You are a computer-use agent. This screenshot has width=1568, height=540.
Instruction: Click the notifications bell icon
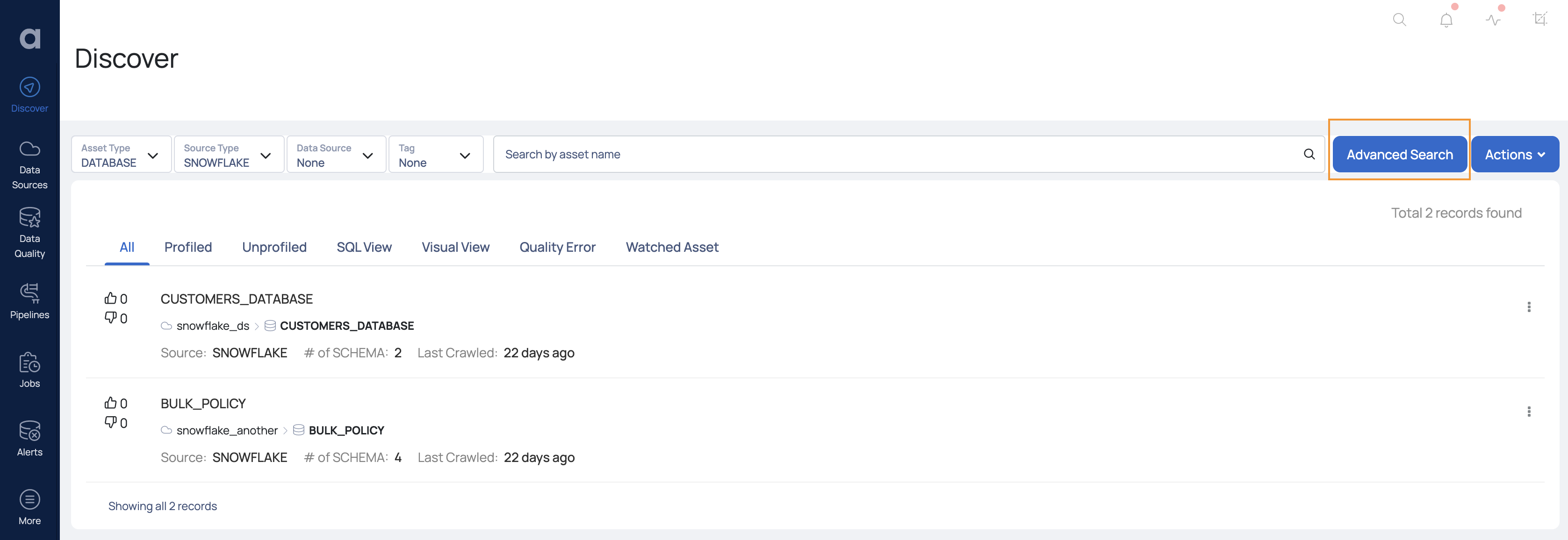pyautogui.click(x=1446, y=20)
